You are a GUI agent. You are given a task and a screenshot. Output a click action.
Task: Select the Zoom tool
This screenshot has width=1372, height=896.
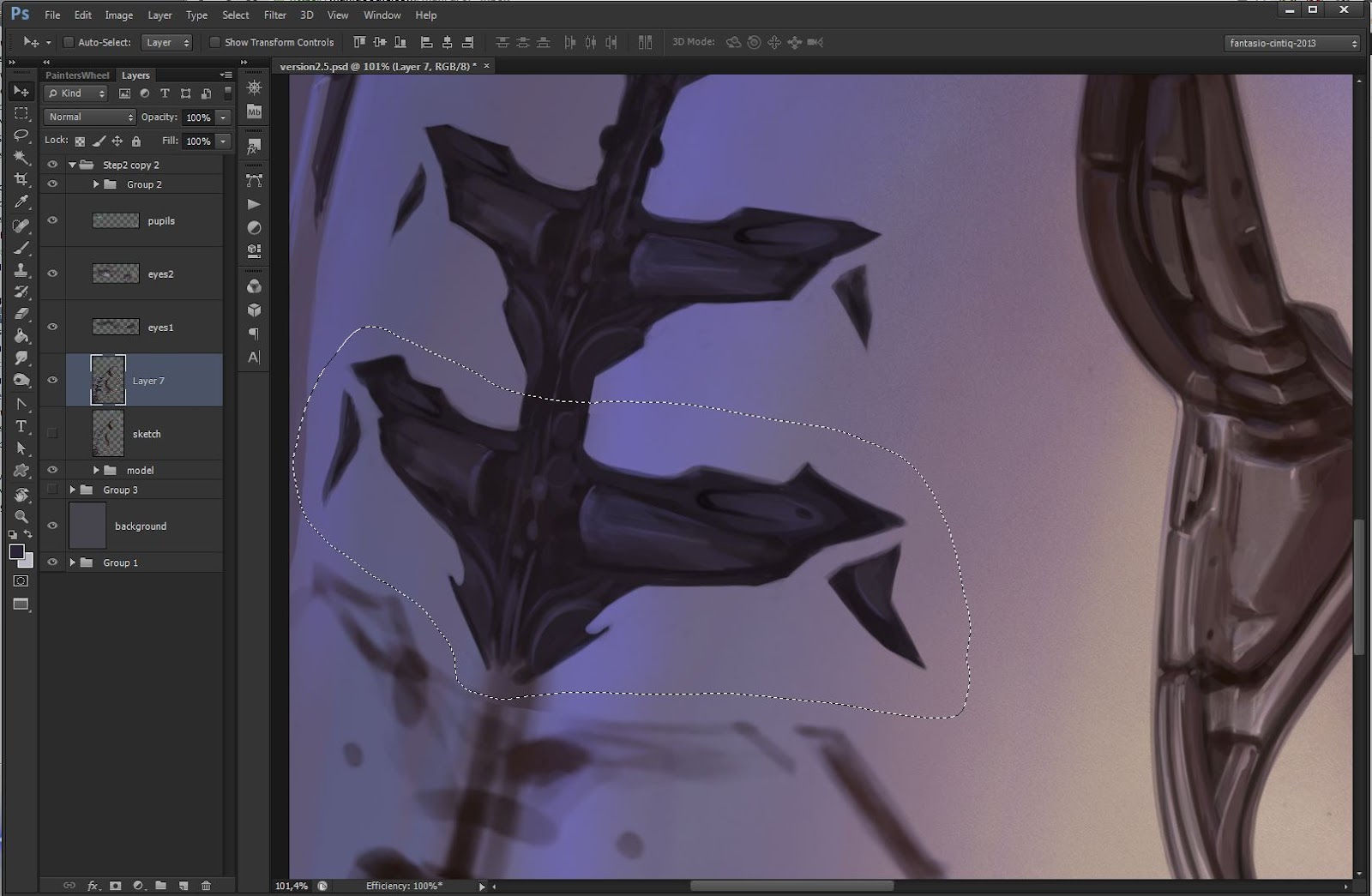[21, 516]
